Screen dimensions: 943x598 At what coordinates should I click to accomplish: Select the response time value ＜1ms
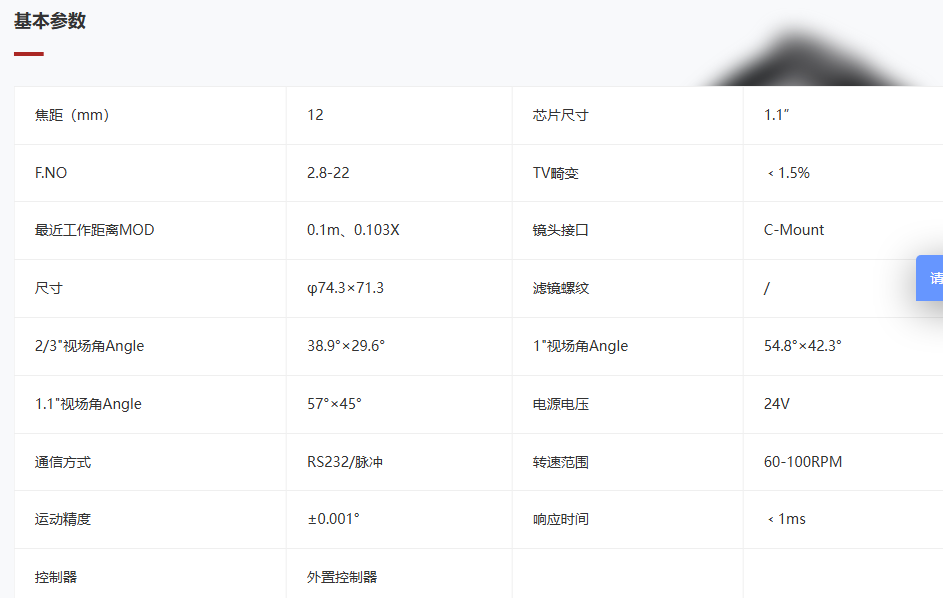click(x=786, y=519)
